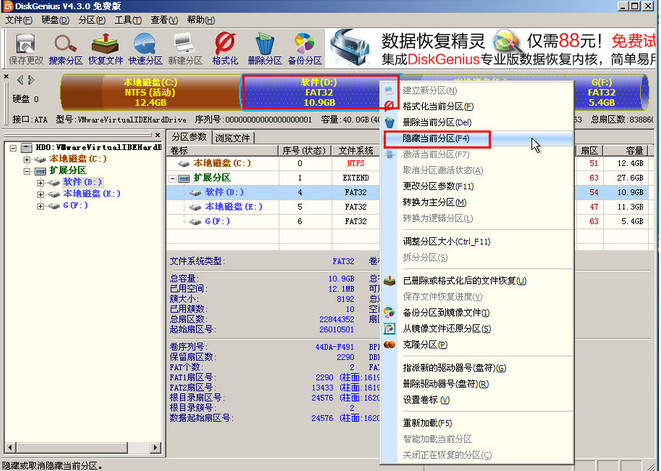Click the 删除分区 trash toolbar icon

coord(265,48)
